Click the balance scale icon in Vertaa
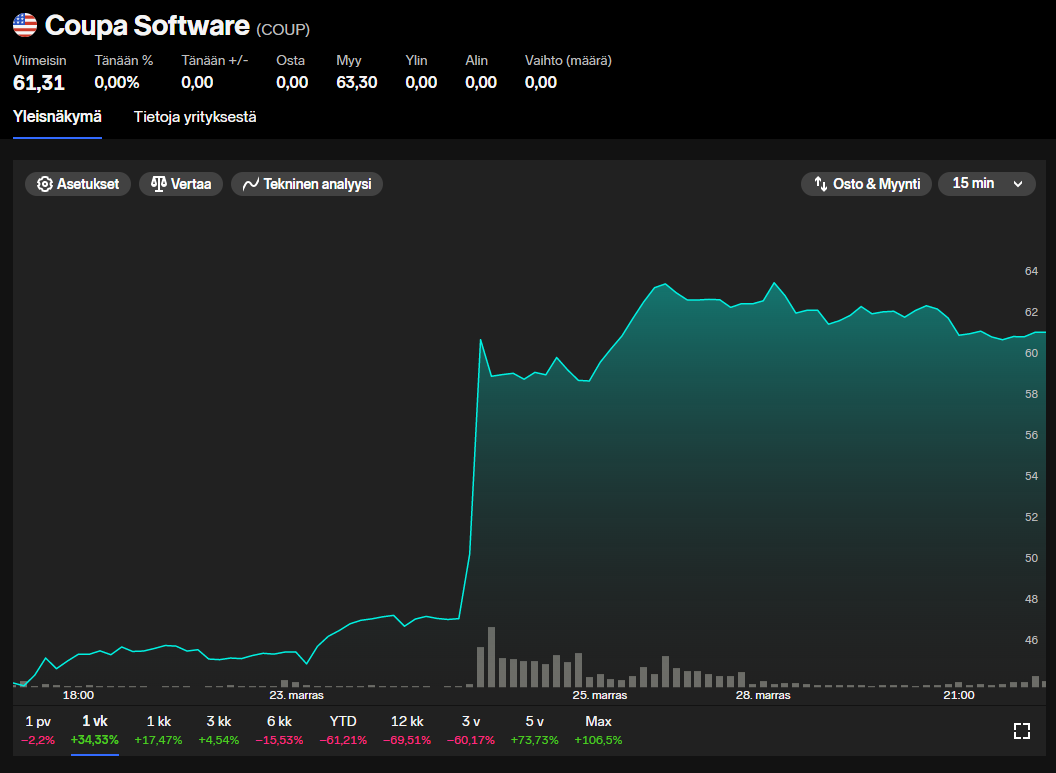Screen dimensions: 1056x773 tap(158, 184)
